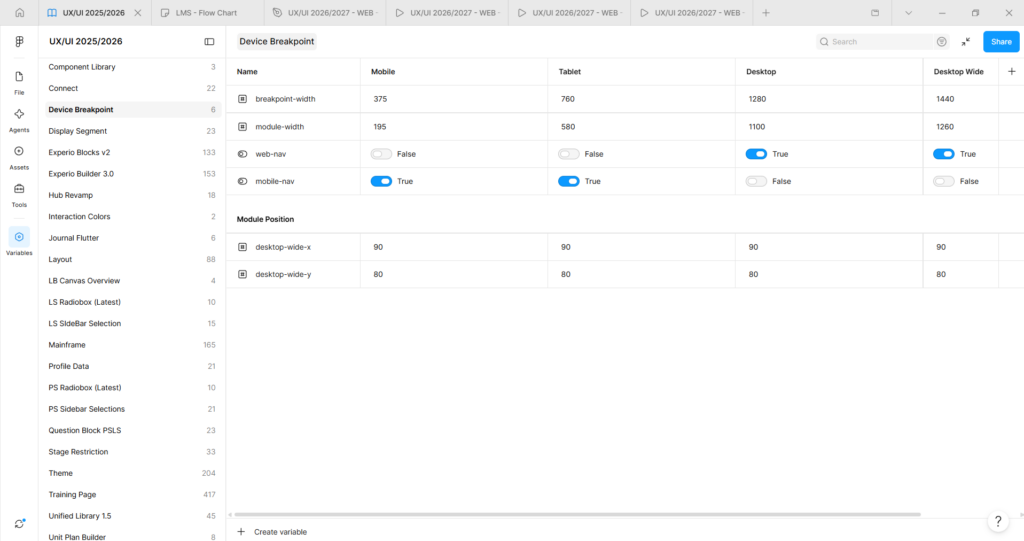Toggle mobile-nav switch for Desktop
1024x541 pixels.
pyautogui.click(x=756, y=181)
